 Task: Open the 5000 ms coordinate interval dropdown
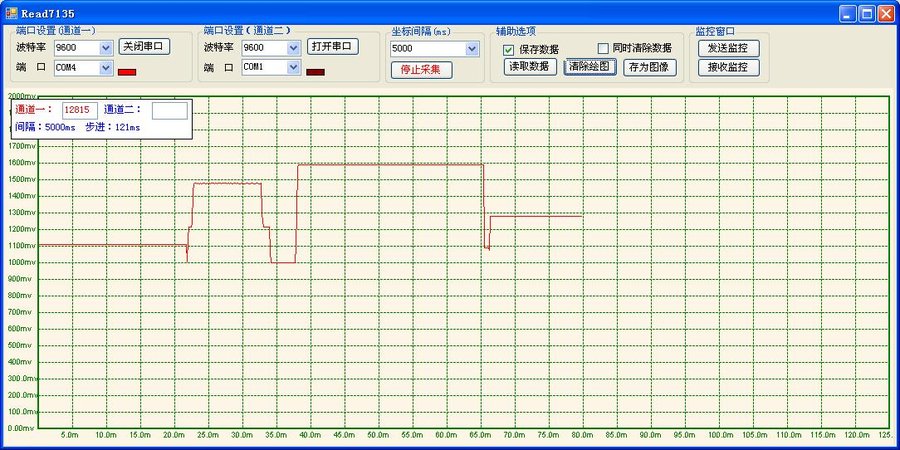coord(472,48)
